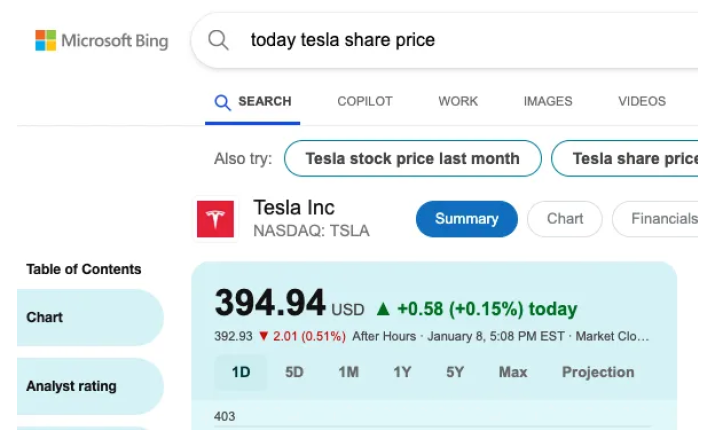The height and width of the screenshot is (441, 716).
Task: Switch to the WORK tab
Action: tap(458, 101)
